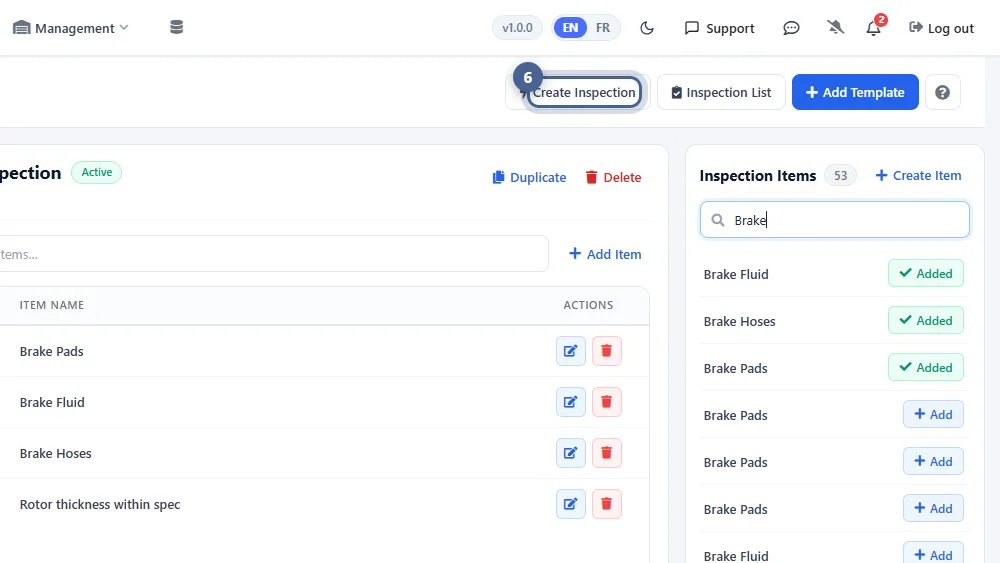Click Add Item link
The width and height of the screenshot is (1000, 563).
coord(605,254)
